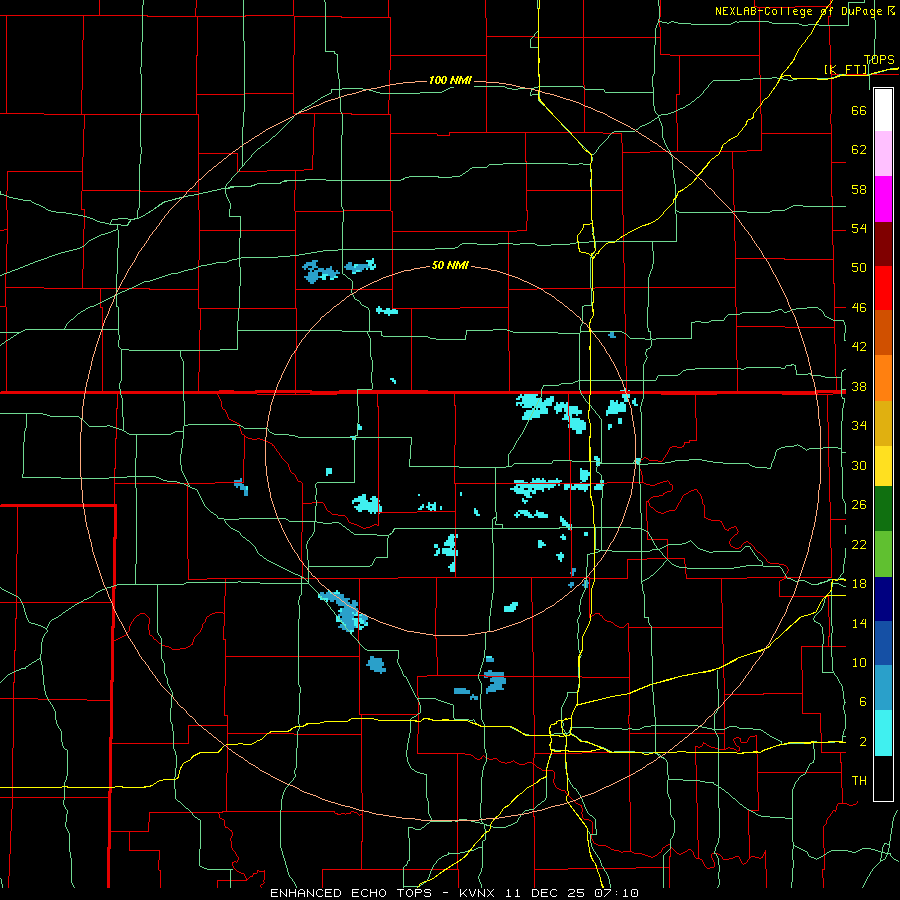Select the light pink swatch in the scale
The width and height of the screenshot is (900, 900).
883,154
